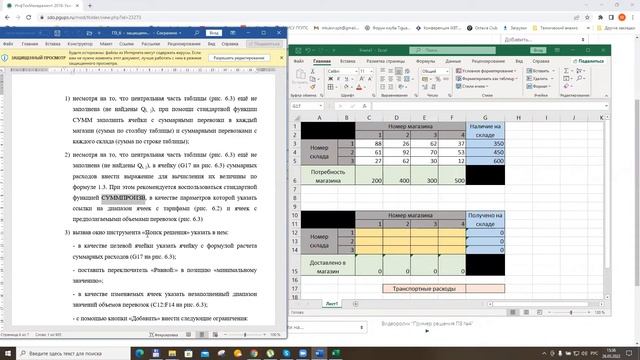
Task: Click Edge icon in Windows taskbar
Action: (140, 353)
